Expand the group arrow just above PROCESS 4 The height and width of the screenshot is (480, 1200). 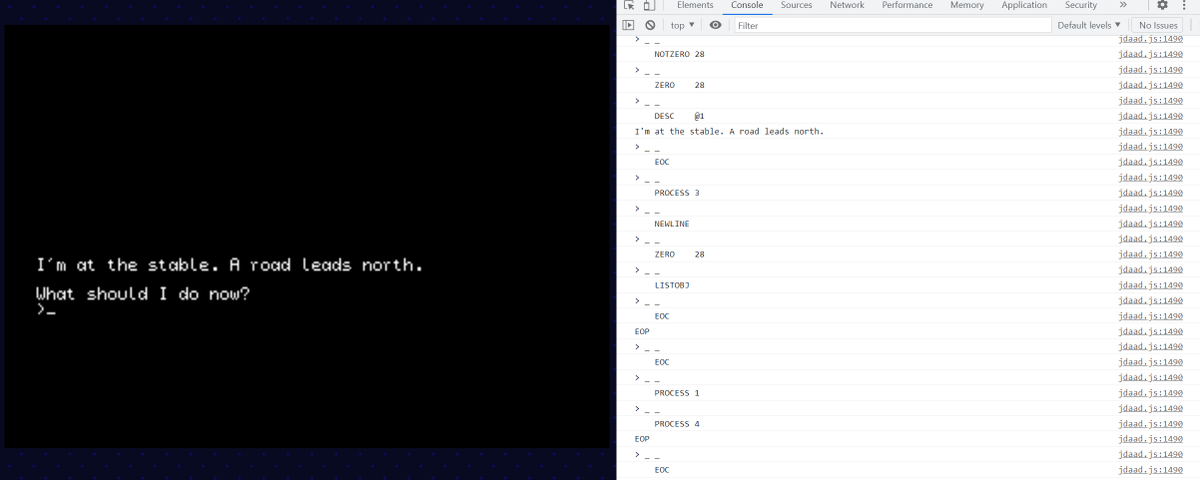click(x=637, y=409)
